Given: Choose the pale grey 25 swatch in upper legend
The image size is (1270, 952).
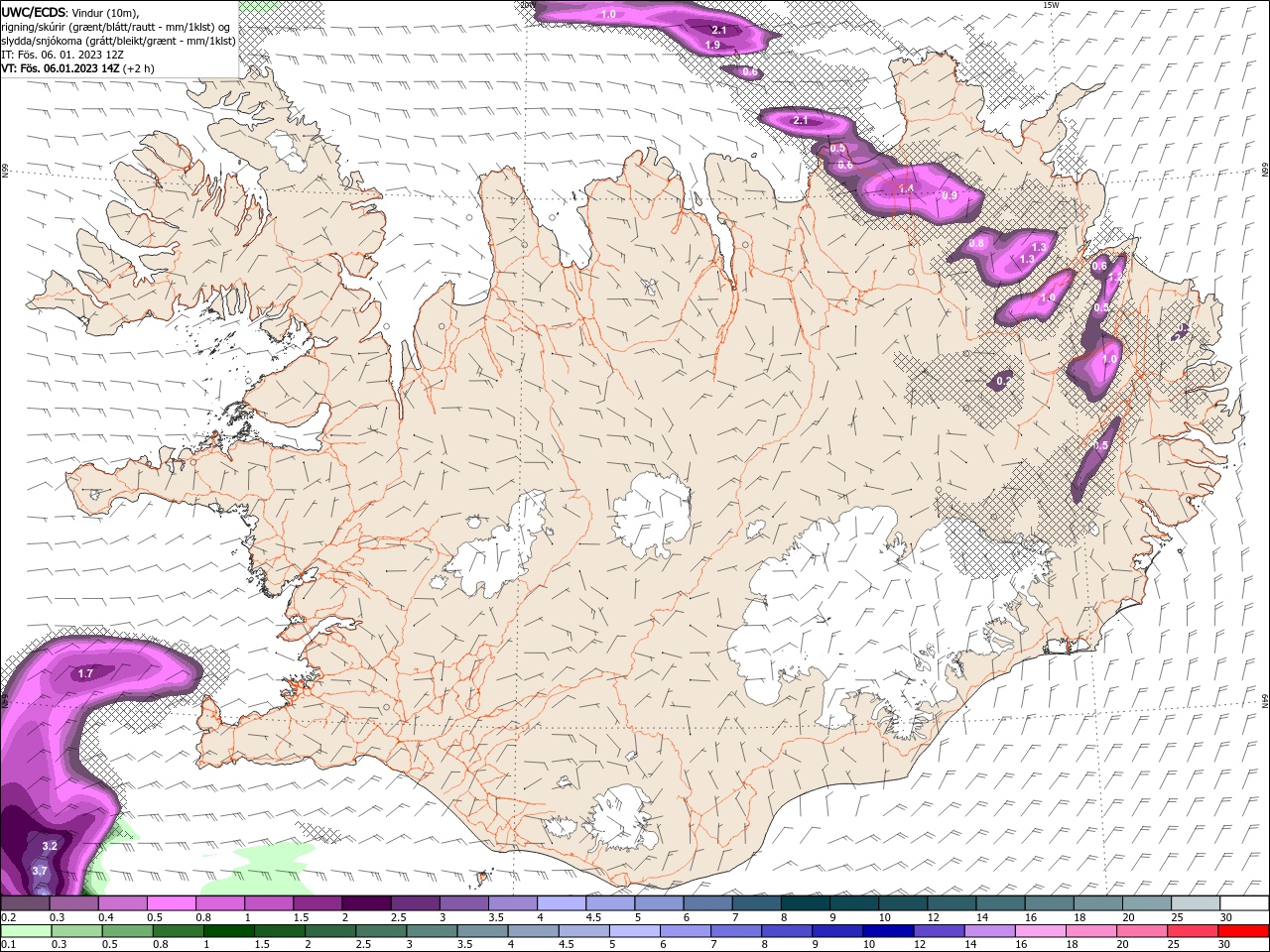Looking at the screenshot, I should [x=1196, y=903].
